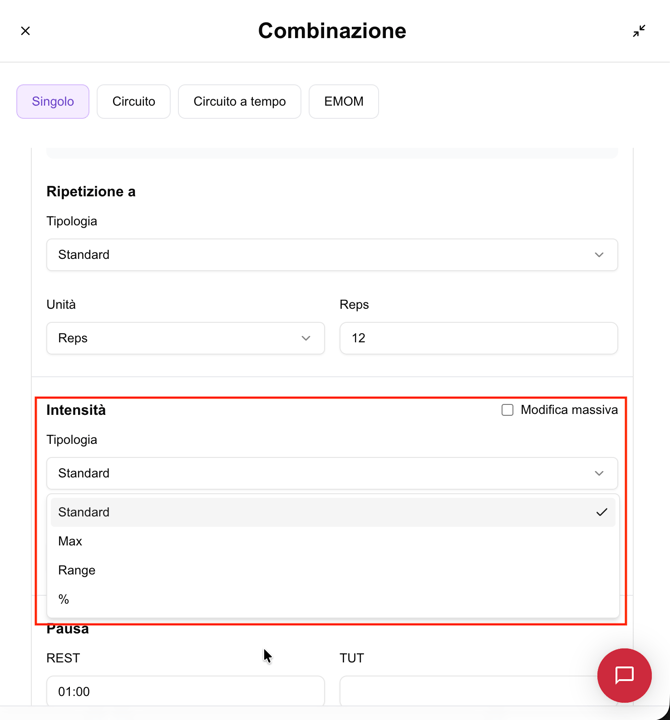Switch to the Singolo tab
Image resolution: width=670 pixels, height=720 pixels.
click(x=53, y=101)
